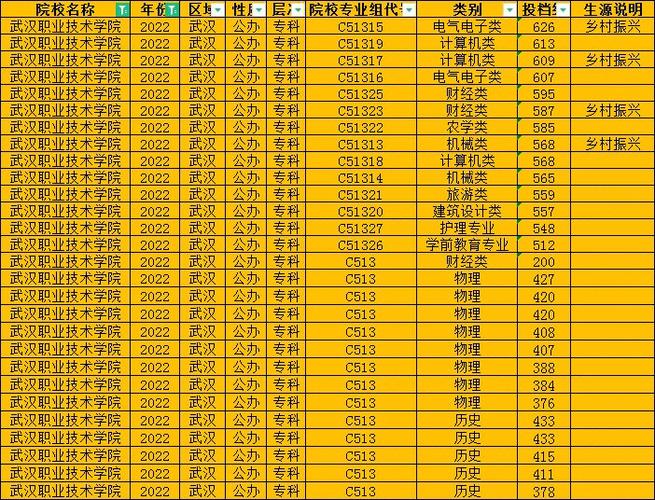Select cell with code C51320
The image size is (655, 500).
[361, 211]
